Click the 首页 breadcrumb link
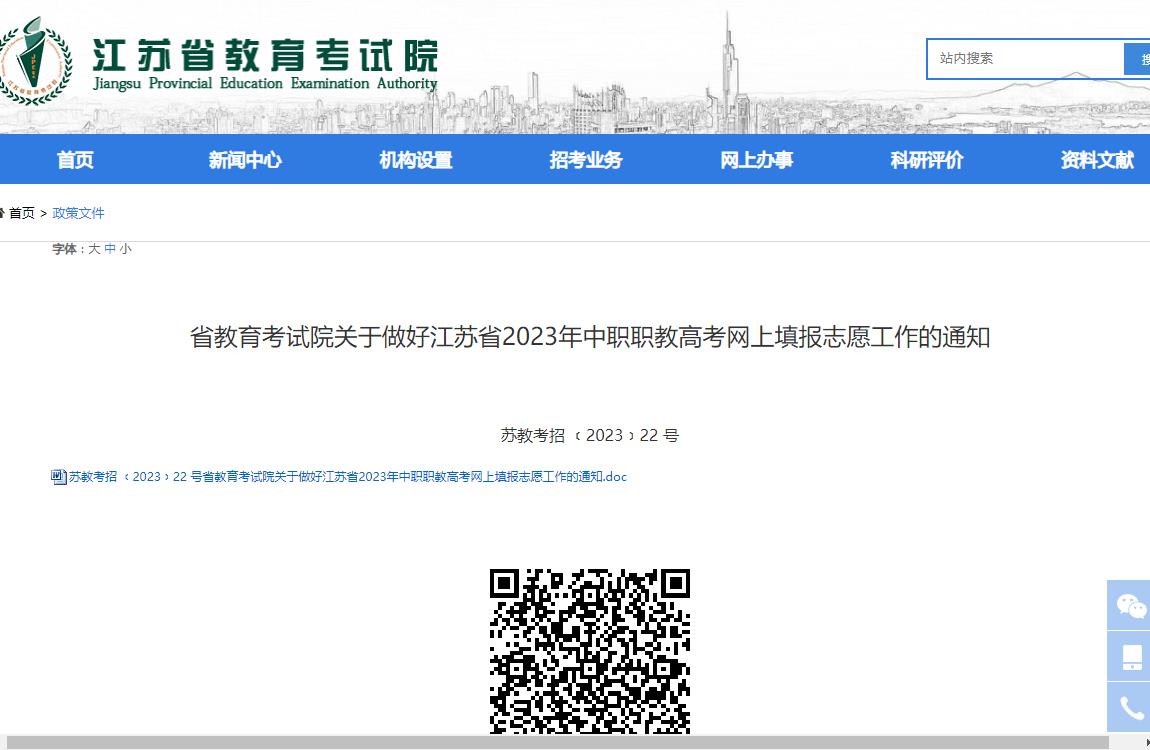This screenshot has width=1150, height=750. pyautogui.click(x=21, y=213)
